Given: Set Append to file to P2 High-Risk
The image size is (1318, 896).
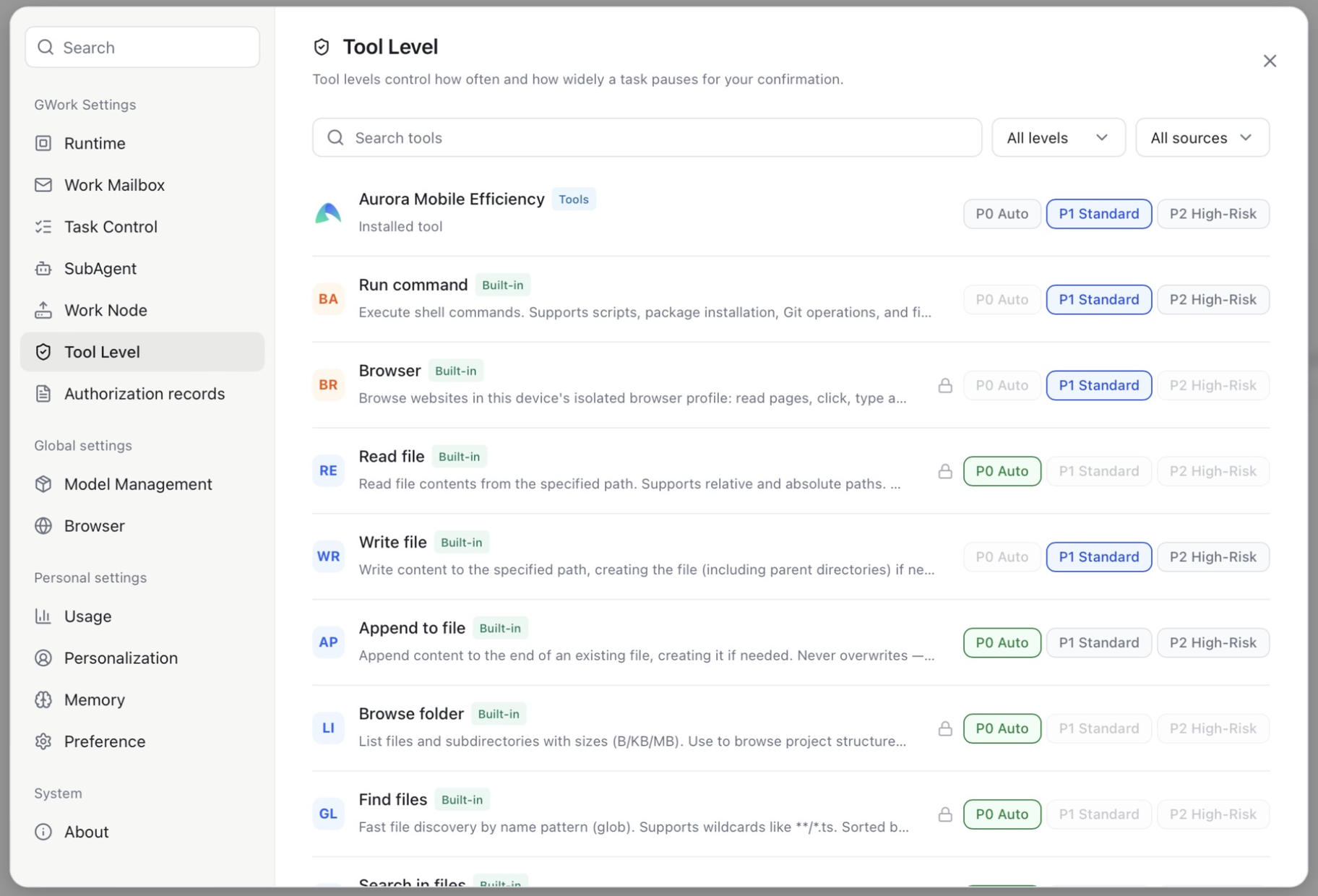Looking at the screenshot, I should pos(1213,642).
